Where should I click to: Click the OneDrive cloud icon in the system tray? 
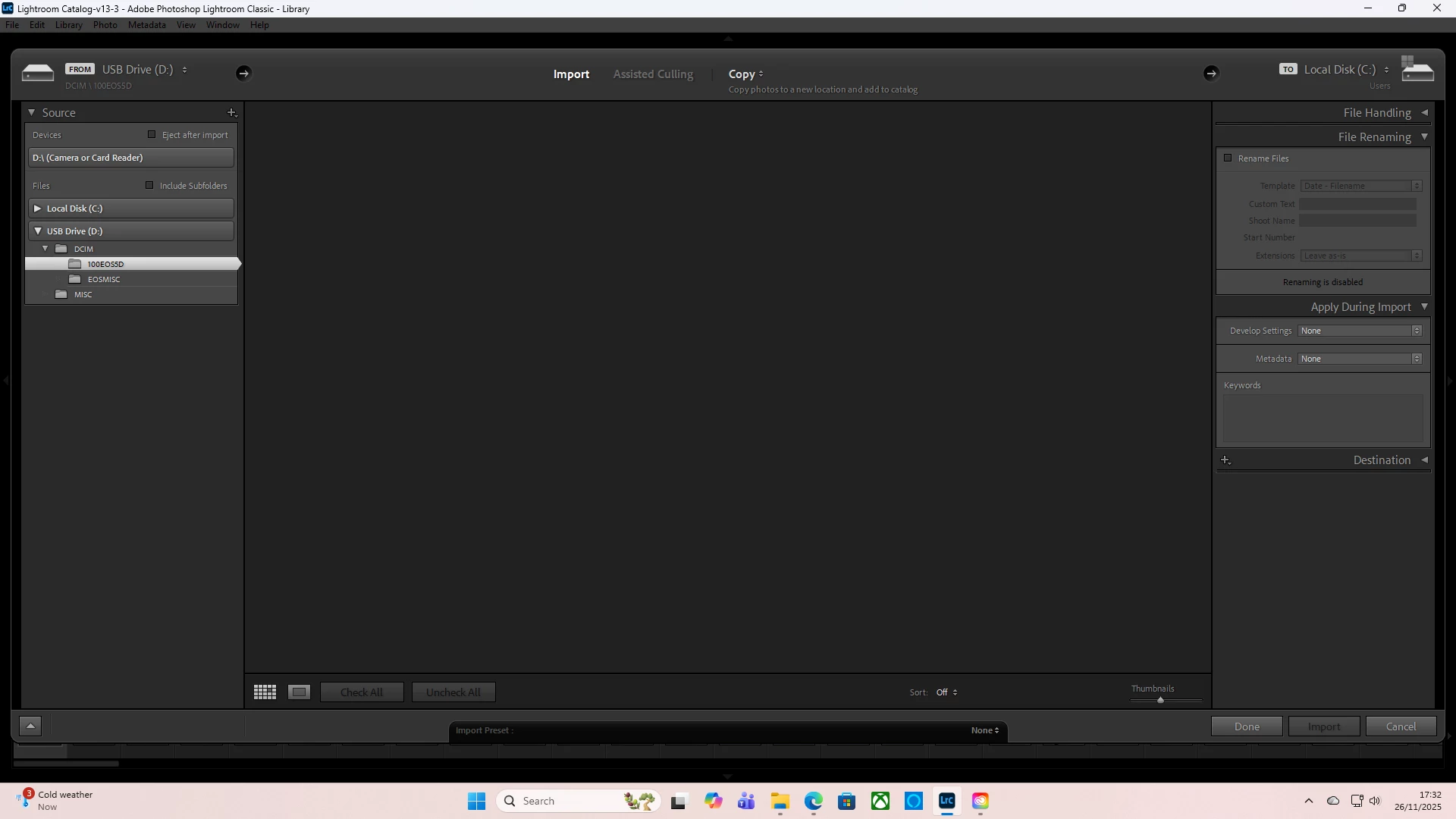coord(1333,801)
